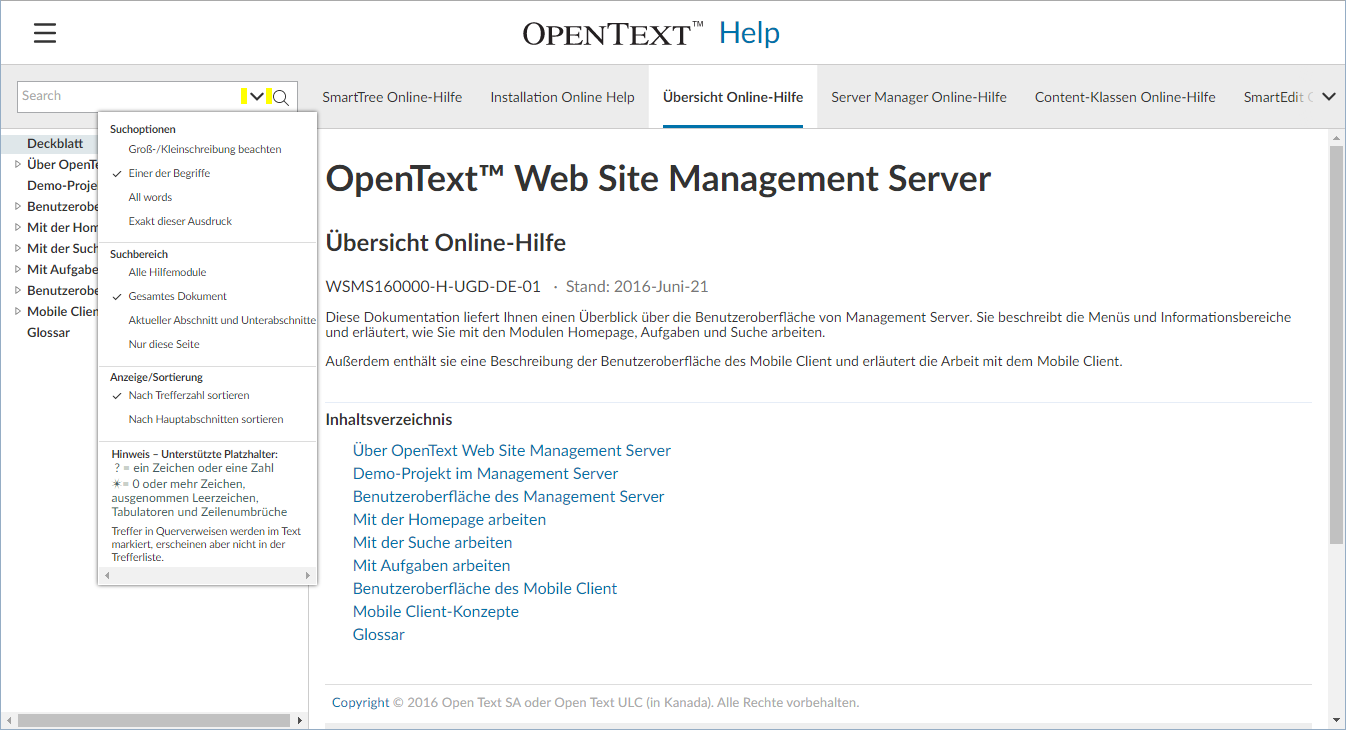Switch to the partially hidden SmartEdit tab
This screenshot has width=1346, height=730.
click(x=1277, y=97)
